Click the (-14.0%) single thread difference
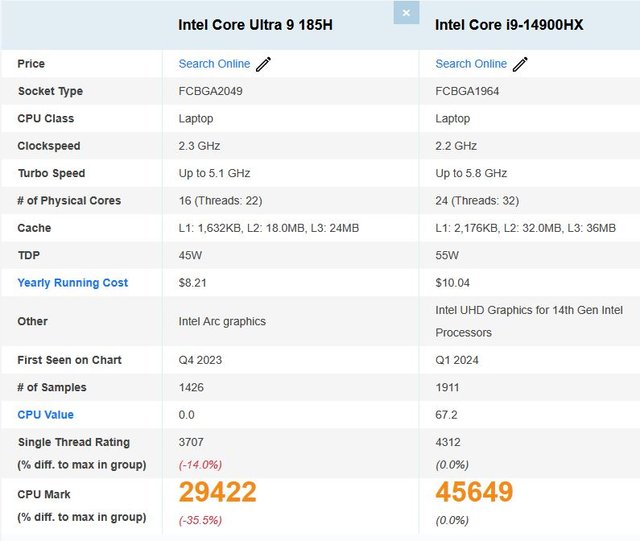This screenshot has height=541, width=640. [200, 465]
